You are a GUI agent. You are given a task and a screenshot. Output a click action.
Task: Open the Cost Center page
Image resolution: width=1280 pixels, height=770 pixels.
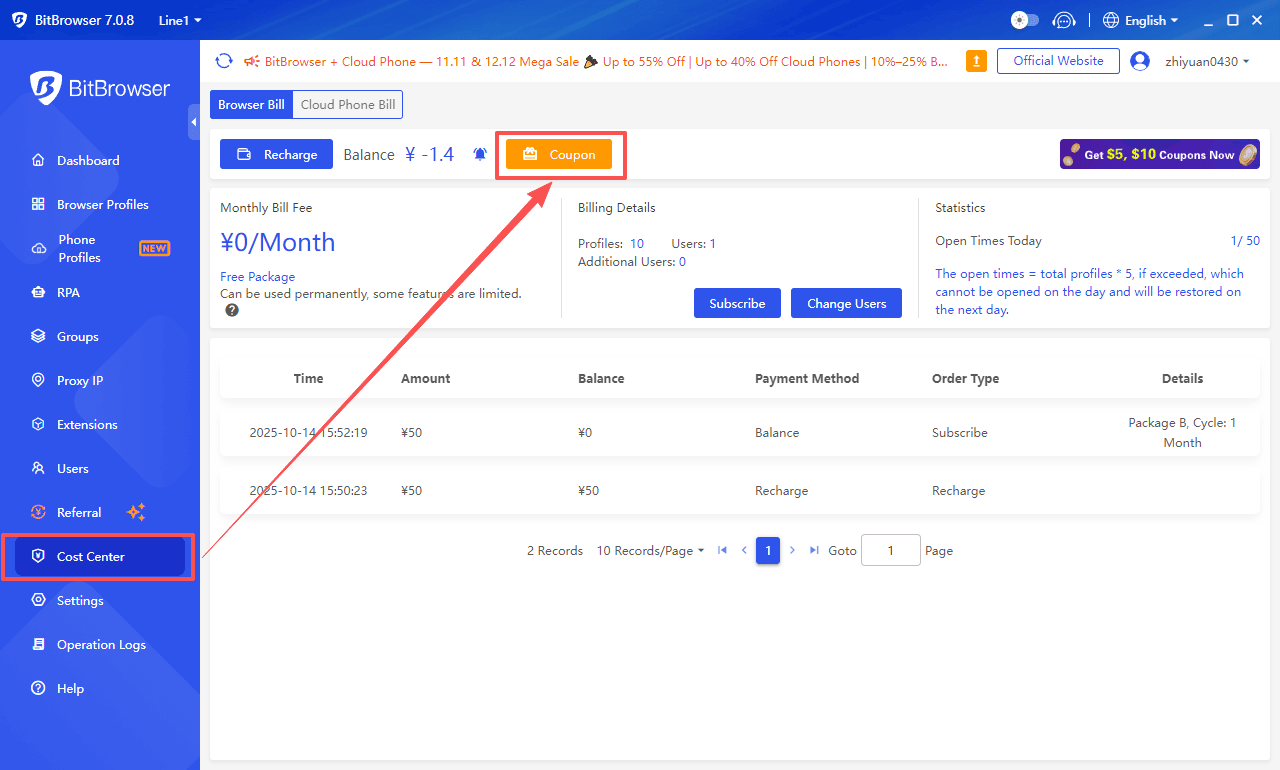(x=92, y=556)
